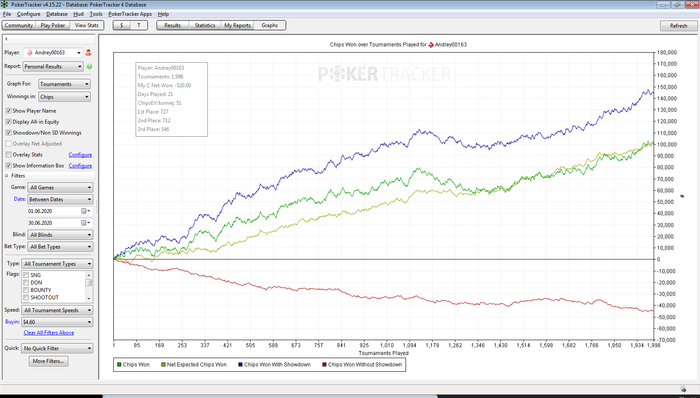Click the green icon next to Report dropdown
The height and width of the screenshot is (398, 700).
point(89,66)
